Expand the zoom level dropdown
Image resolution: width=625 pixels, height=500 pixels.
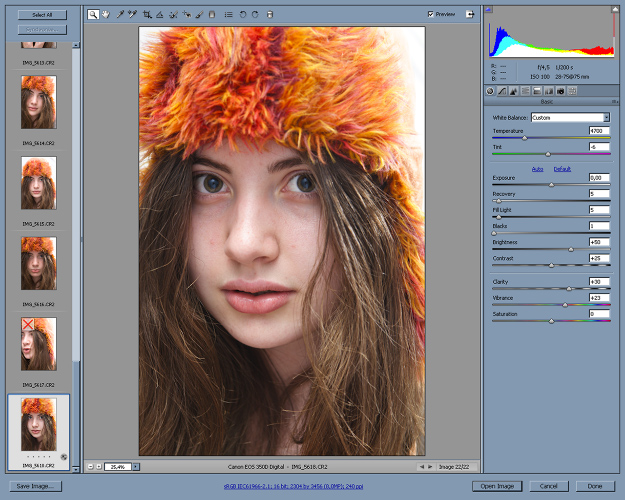click(136, 466)
